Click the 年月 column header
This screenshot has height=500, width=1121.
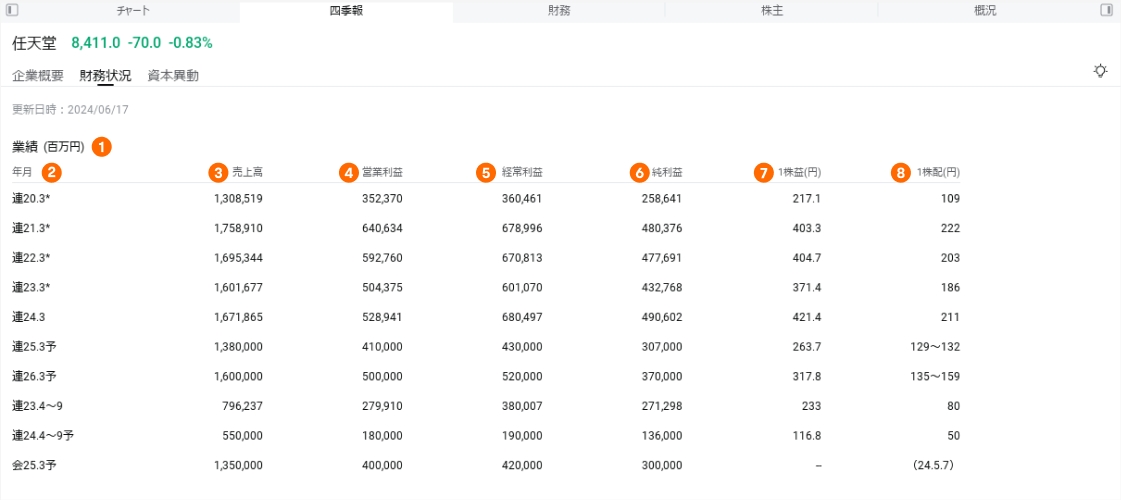pyautogui.click(x=23, y=172)
